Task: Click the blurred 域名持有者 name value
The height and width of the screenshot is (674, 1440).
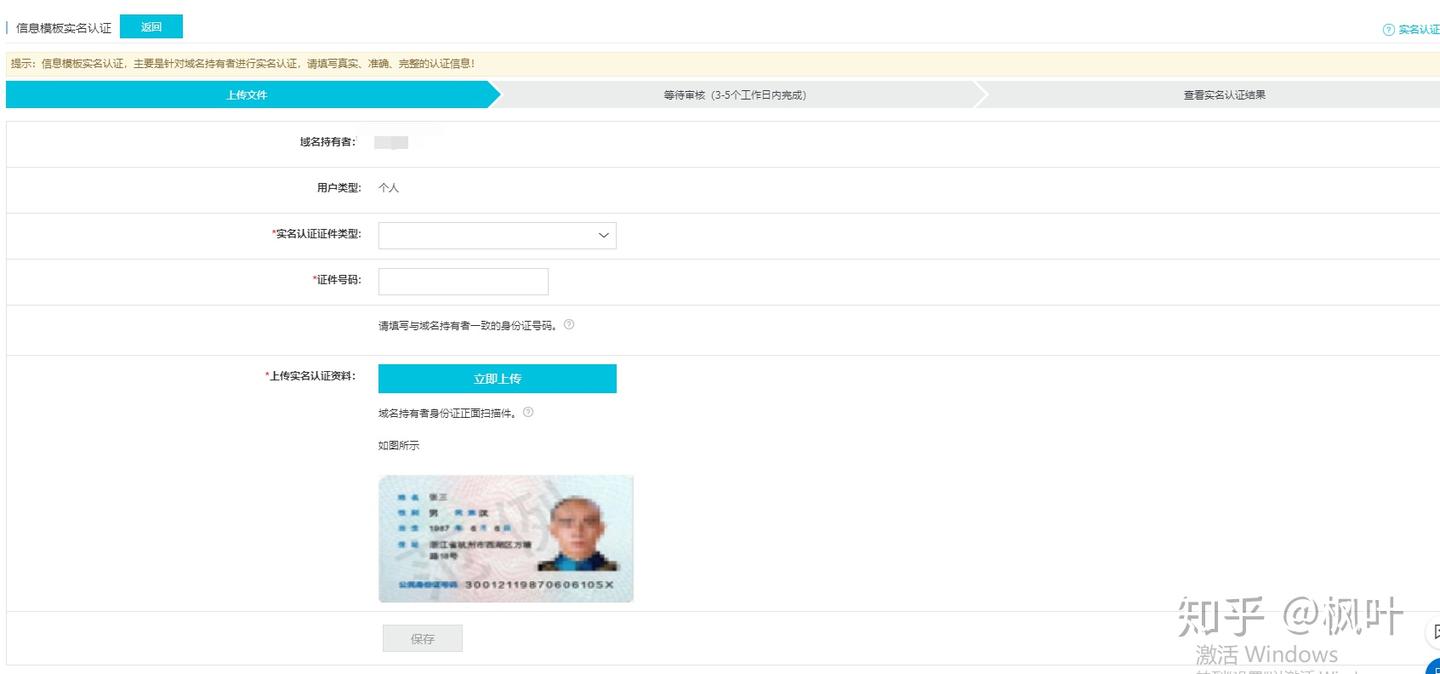Action: 391,143
